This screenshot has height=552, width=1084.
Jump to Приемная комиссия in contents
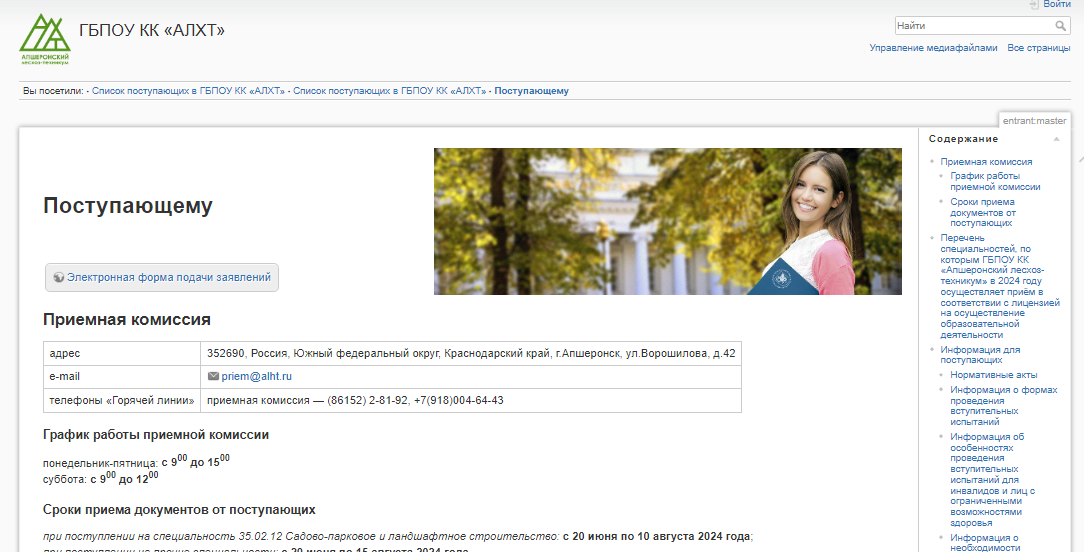coord(986,162)
